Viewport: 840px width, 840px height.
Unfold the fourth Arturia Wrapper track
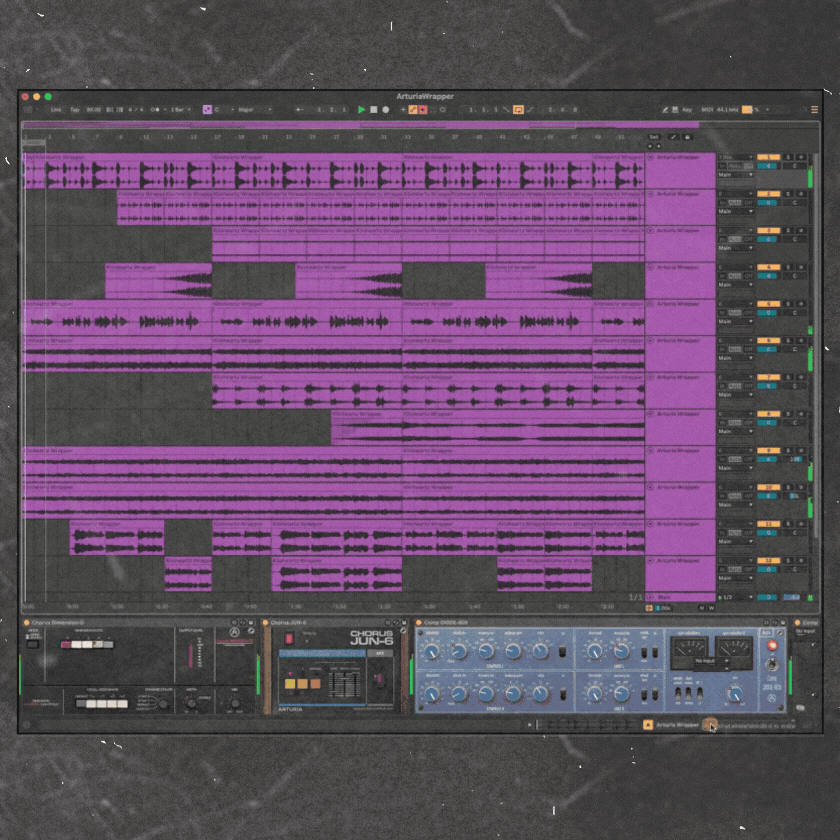click(x=651, y=267)
